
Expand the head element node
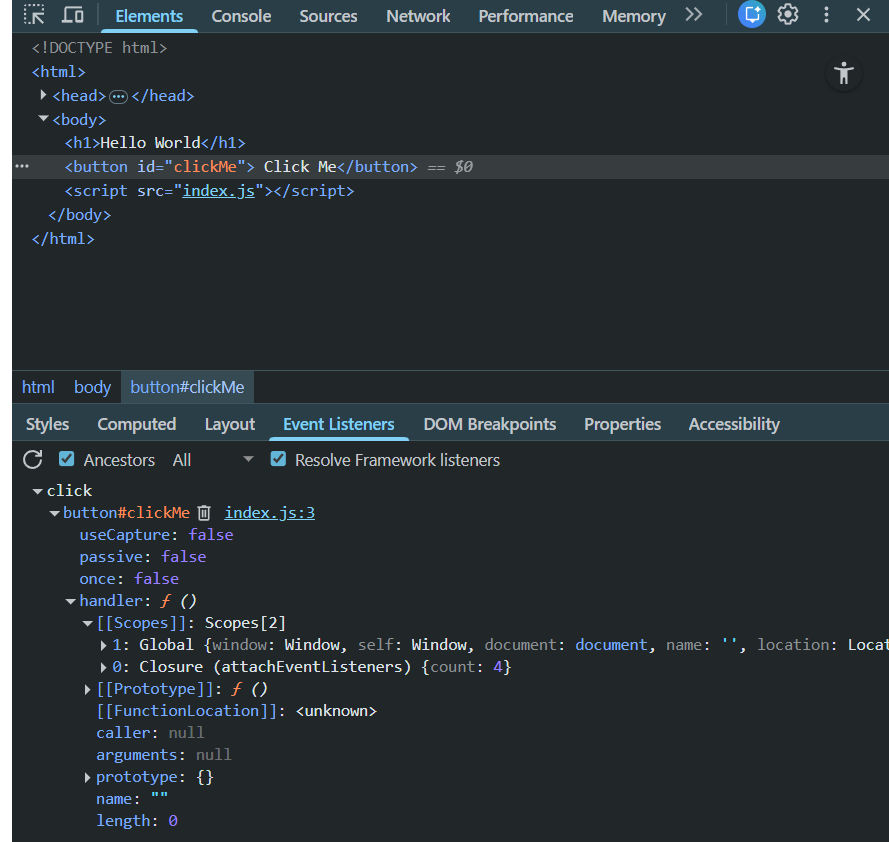click(x=43, y=95)
